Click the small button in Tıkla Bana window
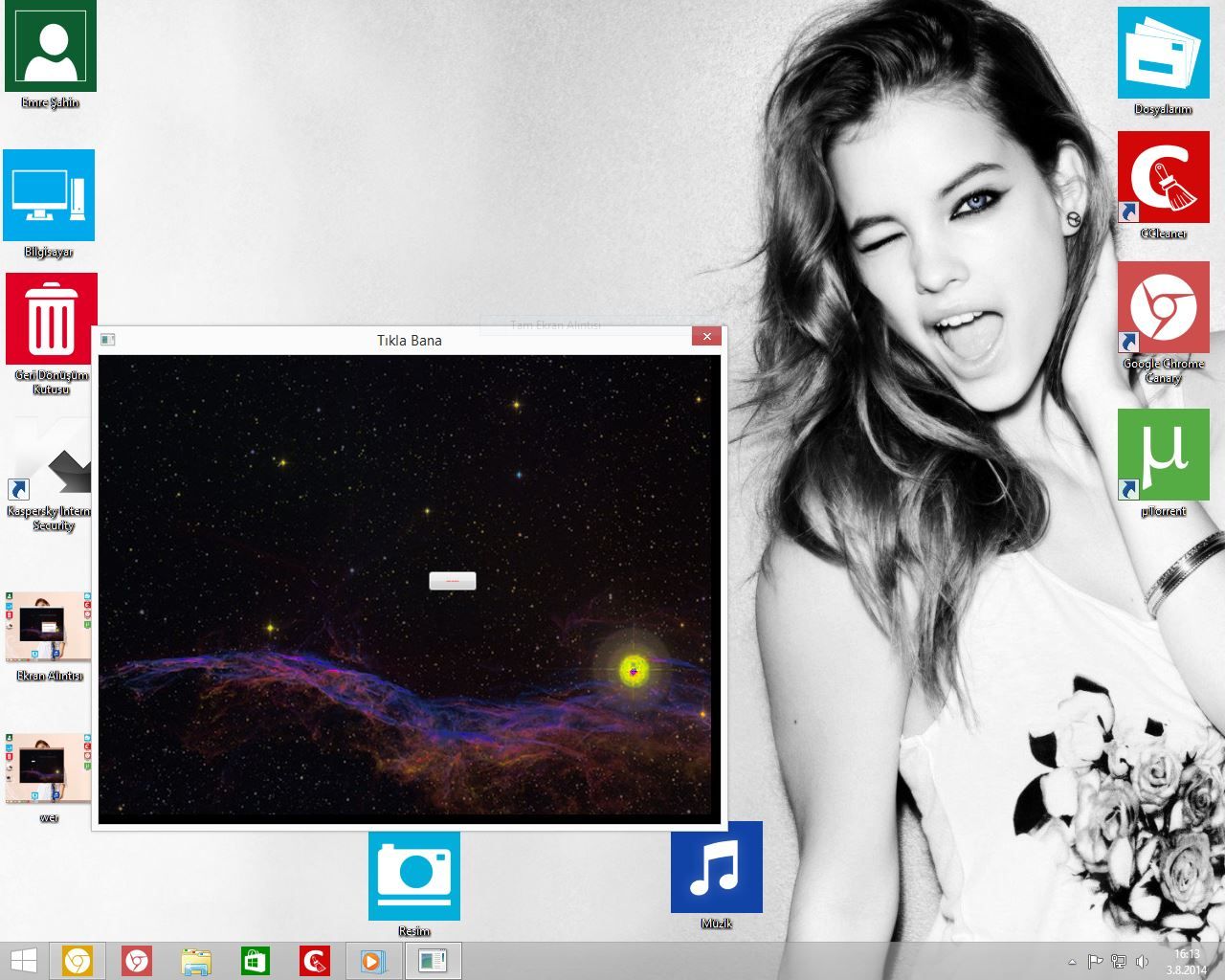 [453, 581]
